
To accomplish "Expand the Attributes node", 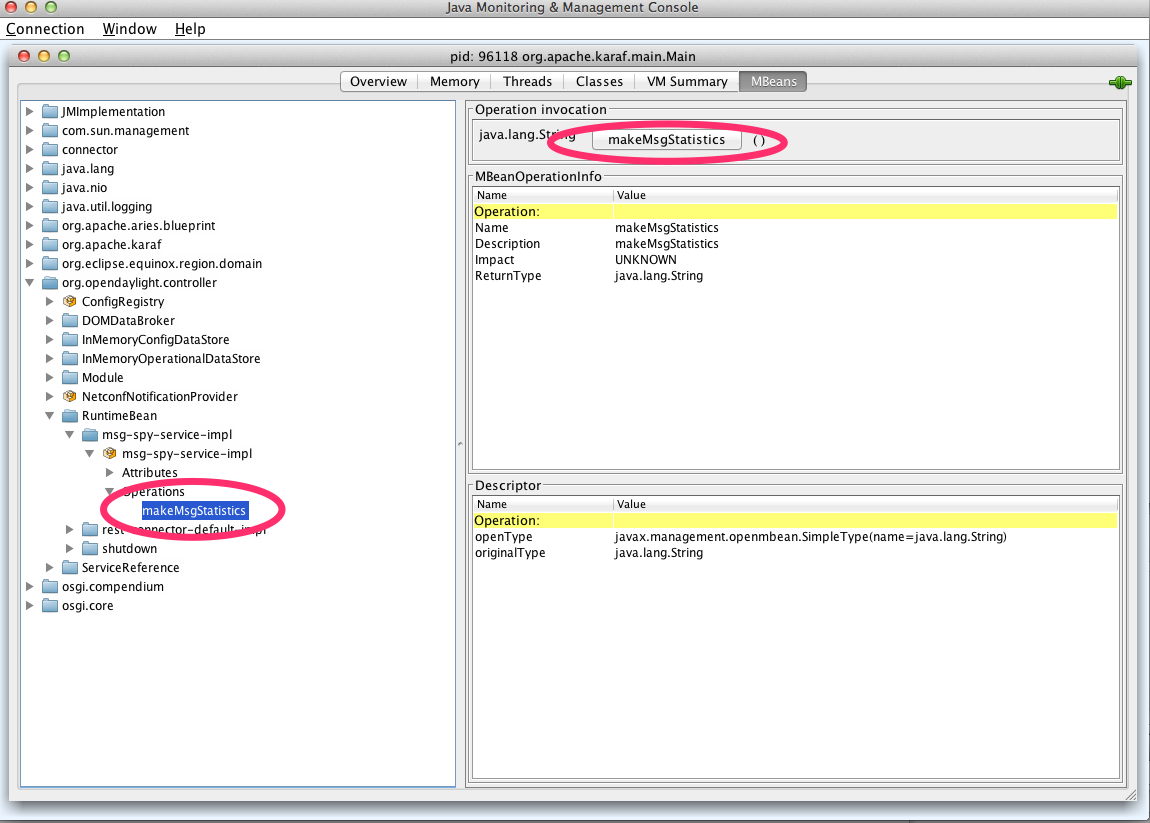I will pyautogui.click(x=109, y=472).
